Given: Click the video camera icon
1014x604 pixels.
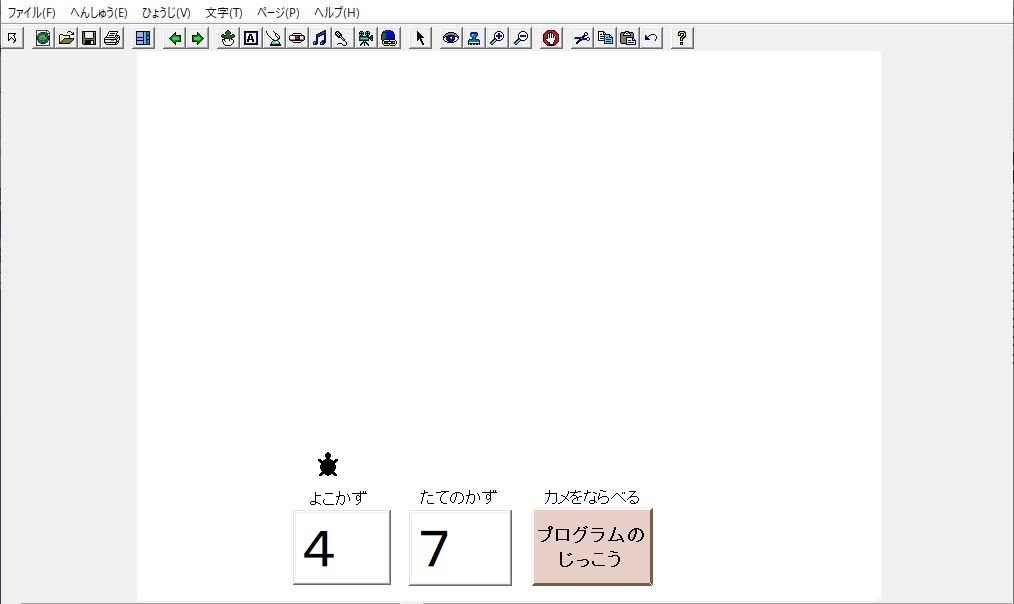Looking at the screenshot, I should [366, 38].
